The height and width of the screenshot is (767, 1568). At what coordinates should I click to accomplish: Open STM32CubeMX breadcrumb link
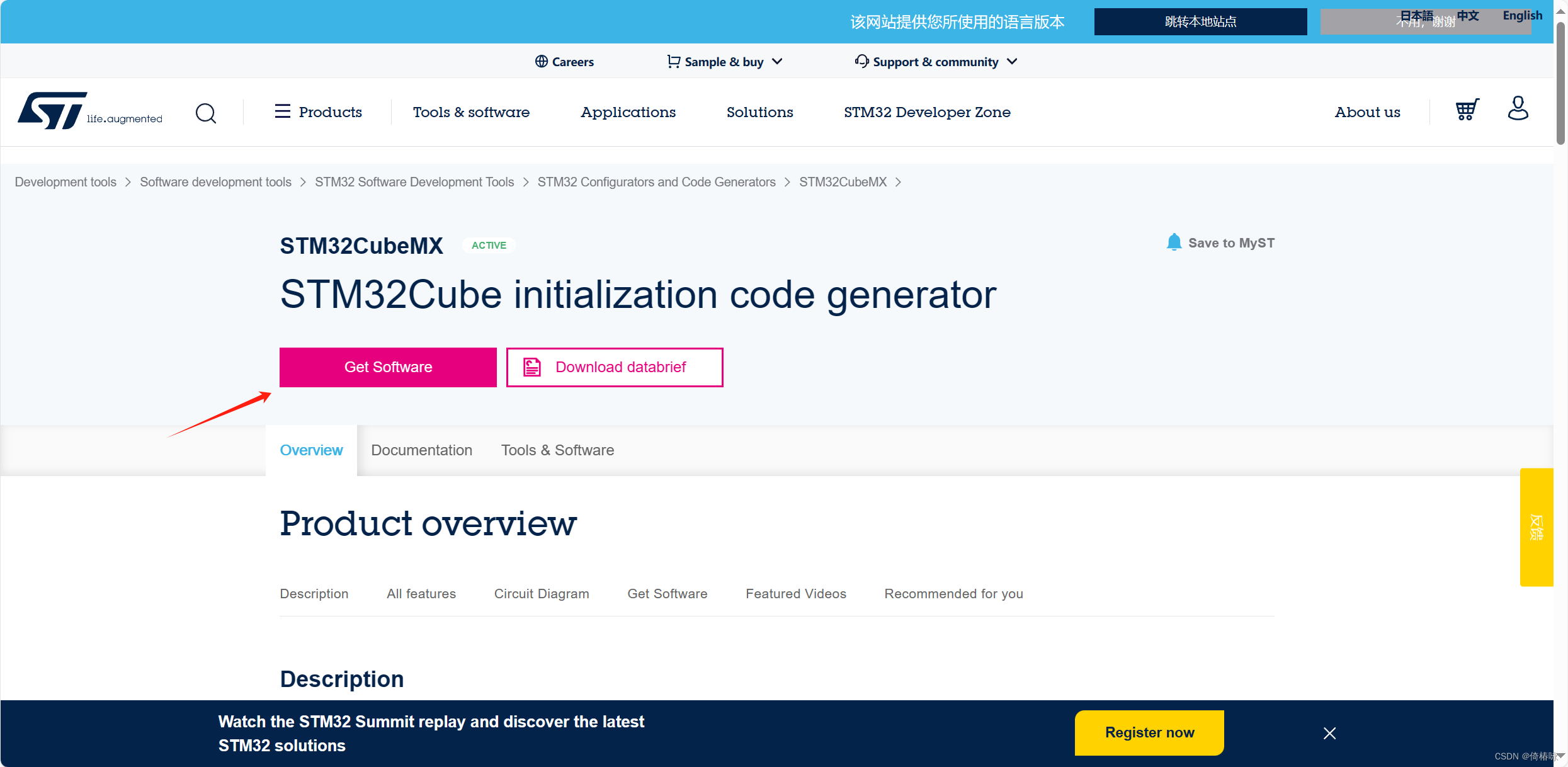point(843,182)
